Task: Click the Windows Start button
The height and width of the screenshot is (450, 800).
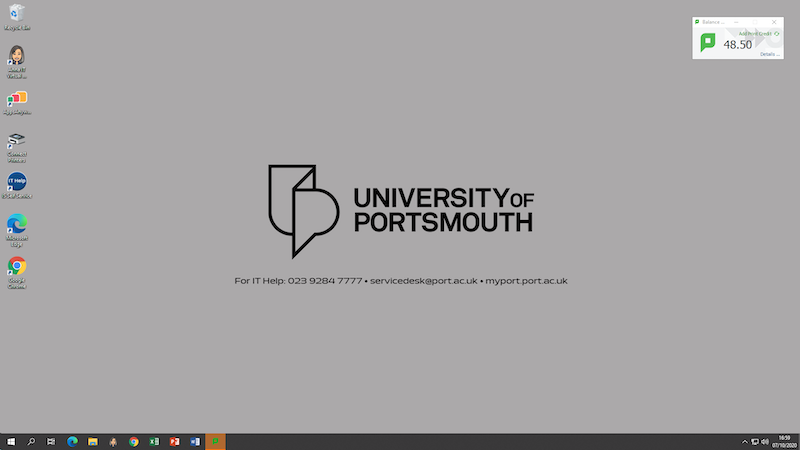Action: click(11, 442)
